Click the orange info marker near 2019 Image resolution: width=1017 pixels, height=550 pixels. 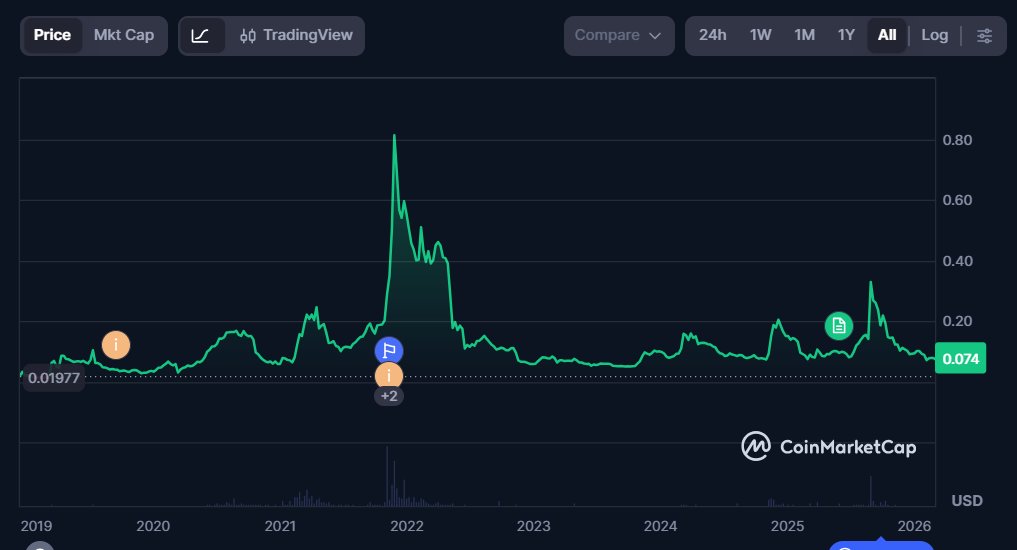tap(116, 345)
